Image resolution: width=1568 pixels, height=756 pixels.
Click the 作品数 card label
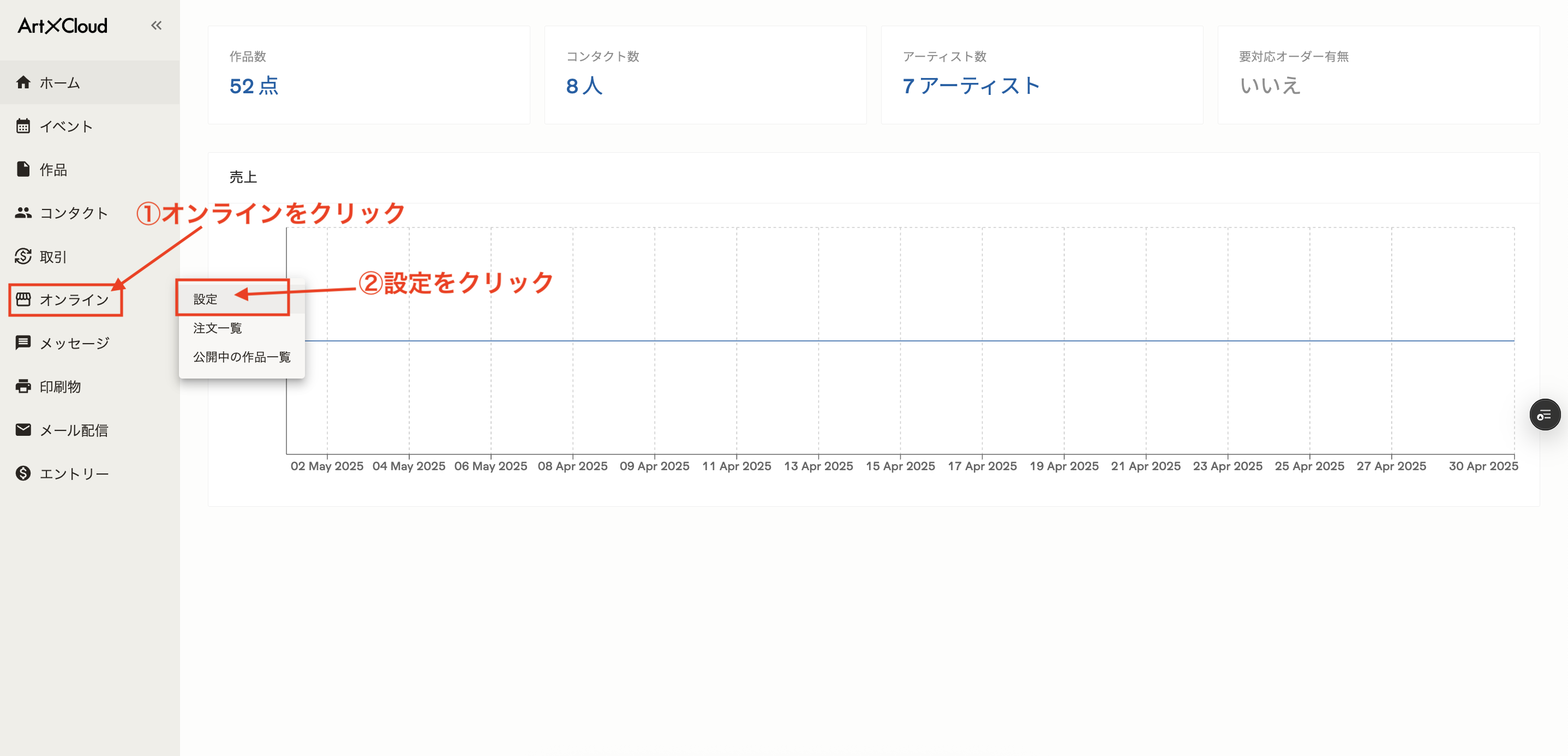(x=248, y=57)
